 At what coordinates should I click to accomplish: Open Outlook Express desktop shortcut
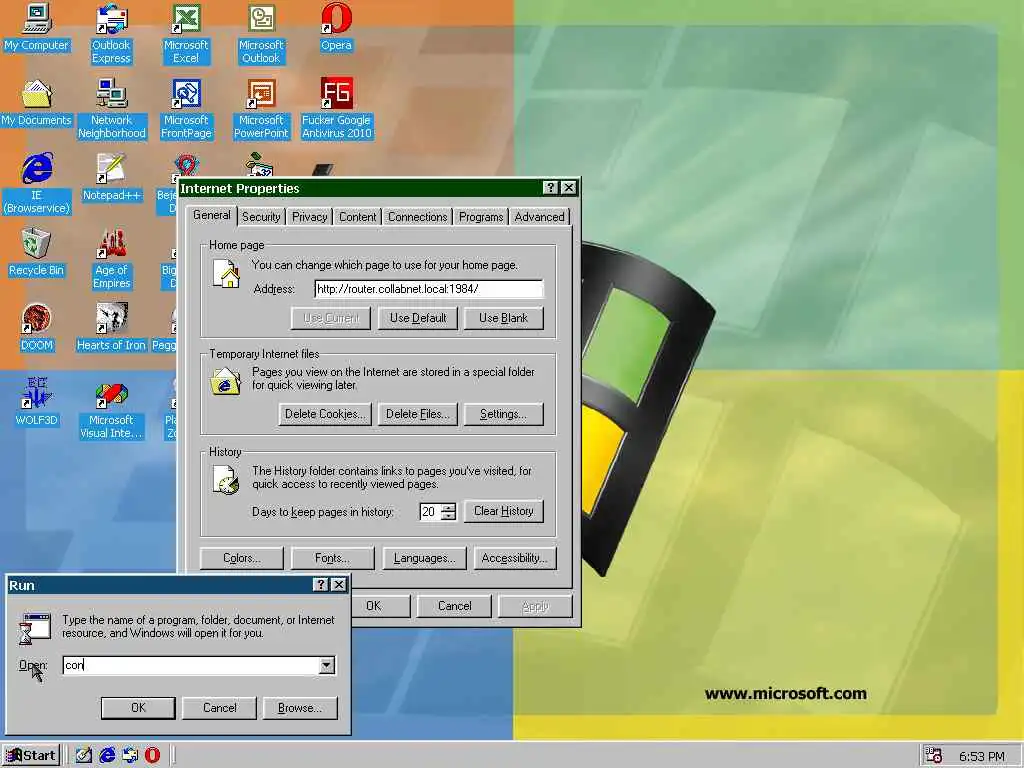pos(111,34)
